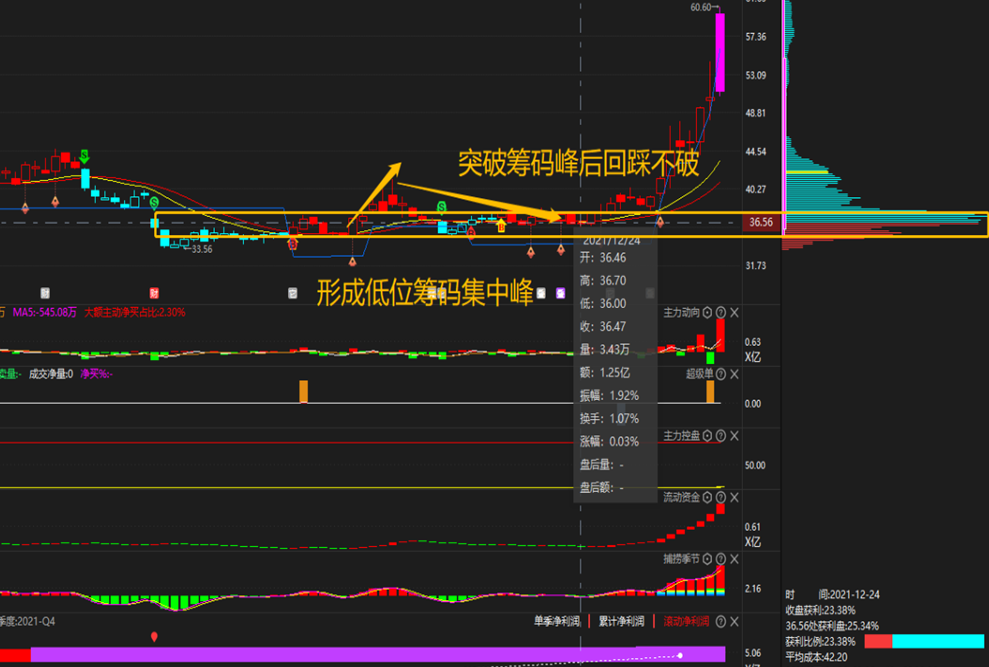Click the 57.36 price axis label
The width and height of the screenshot is (989, 667).
[756, 37]
